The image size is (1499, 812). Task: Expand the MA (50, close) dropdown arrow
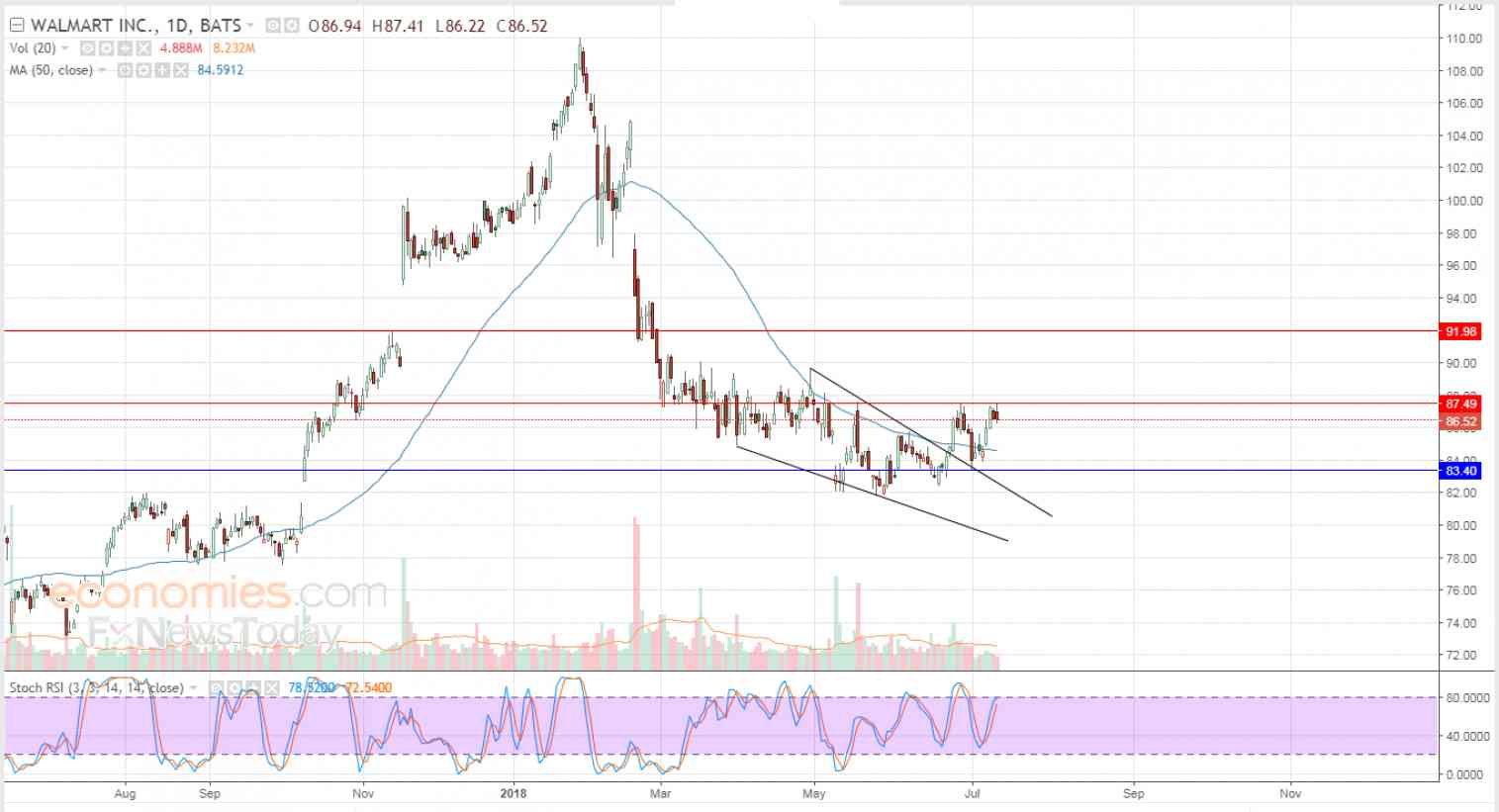[x=102, y=70]
